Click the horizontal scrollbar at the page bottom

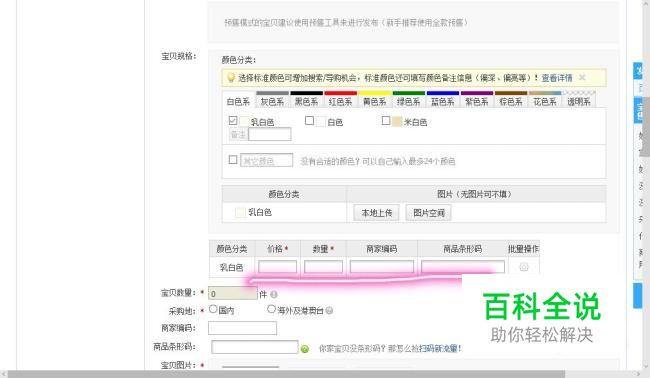click(x=286, y=374)
